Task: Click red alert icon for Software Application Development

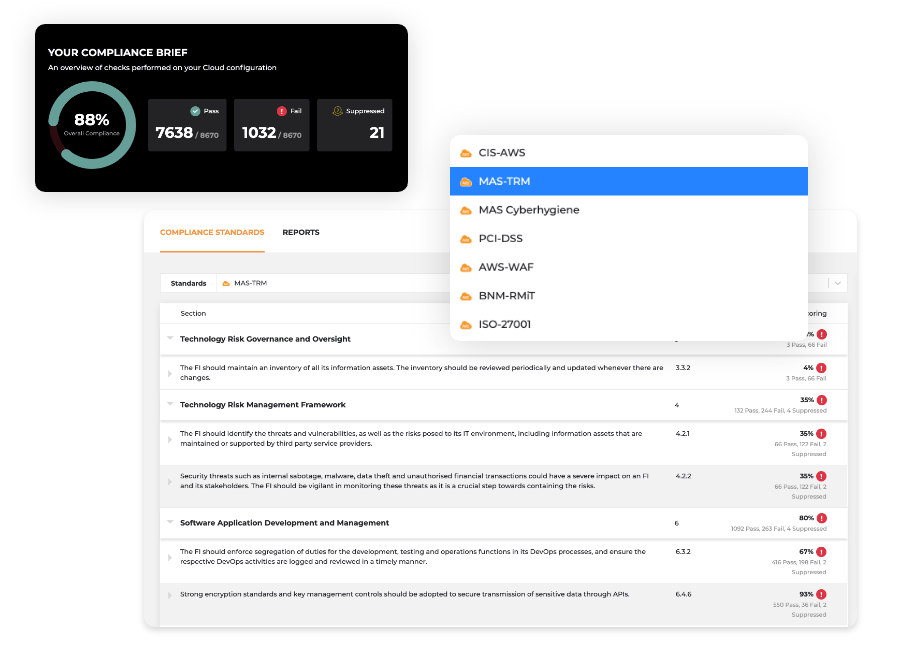Action: click(x=821, y=518)
